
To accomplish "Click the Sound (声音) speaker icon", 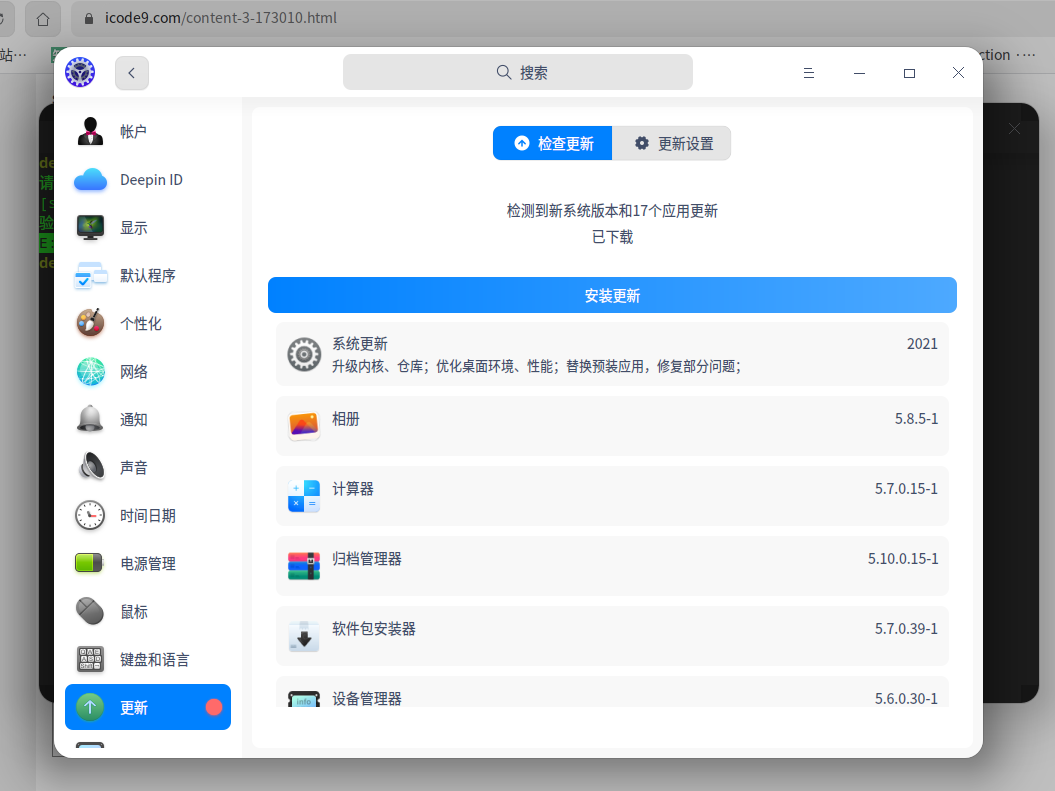I will tap(92, 467).
